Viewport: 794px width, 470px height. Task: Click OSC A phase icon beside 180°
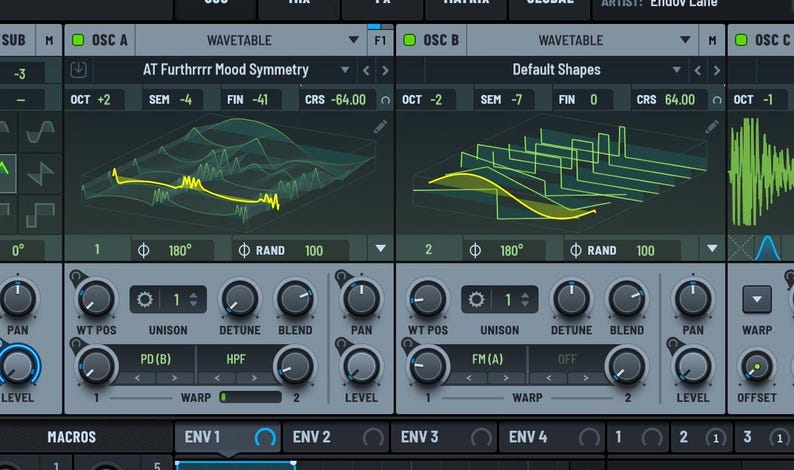143,250
